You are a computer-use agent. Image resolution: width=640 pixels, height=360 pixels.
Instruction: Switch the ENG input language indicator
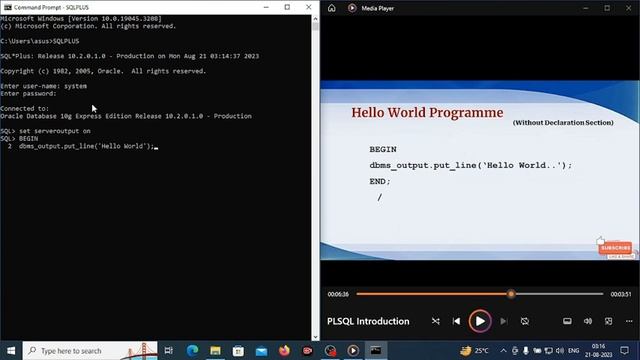(573, 351)
